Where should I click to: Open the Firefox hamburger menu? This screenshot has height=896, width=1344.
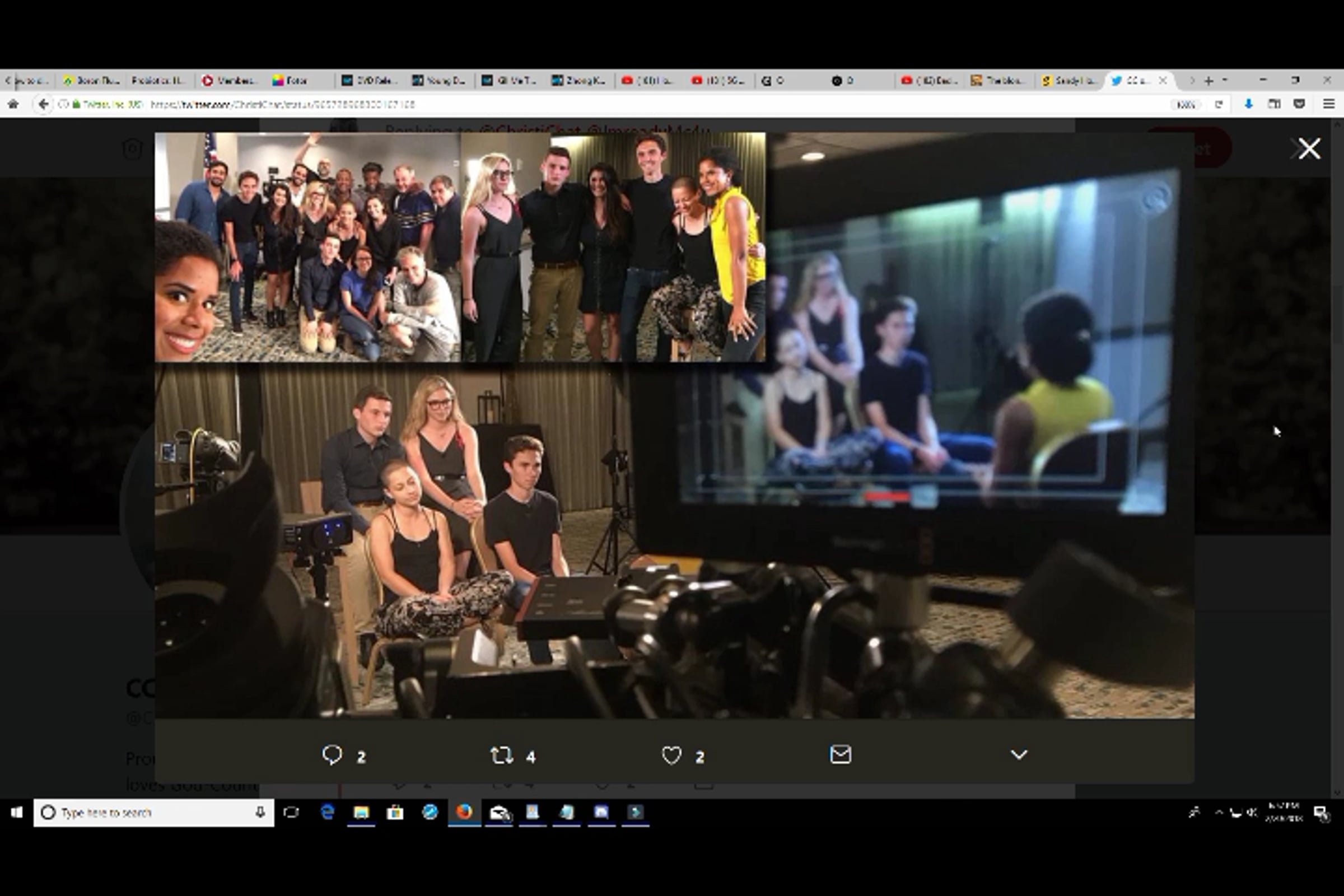click(1328, 104)
